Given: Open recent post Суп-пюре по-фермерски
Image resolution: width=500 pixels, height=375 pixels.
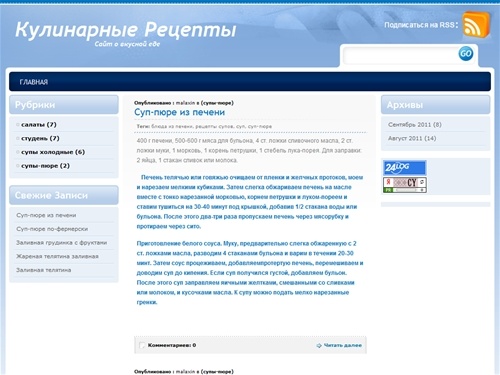Looking at the screenshot, I should [52, 229].
